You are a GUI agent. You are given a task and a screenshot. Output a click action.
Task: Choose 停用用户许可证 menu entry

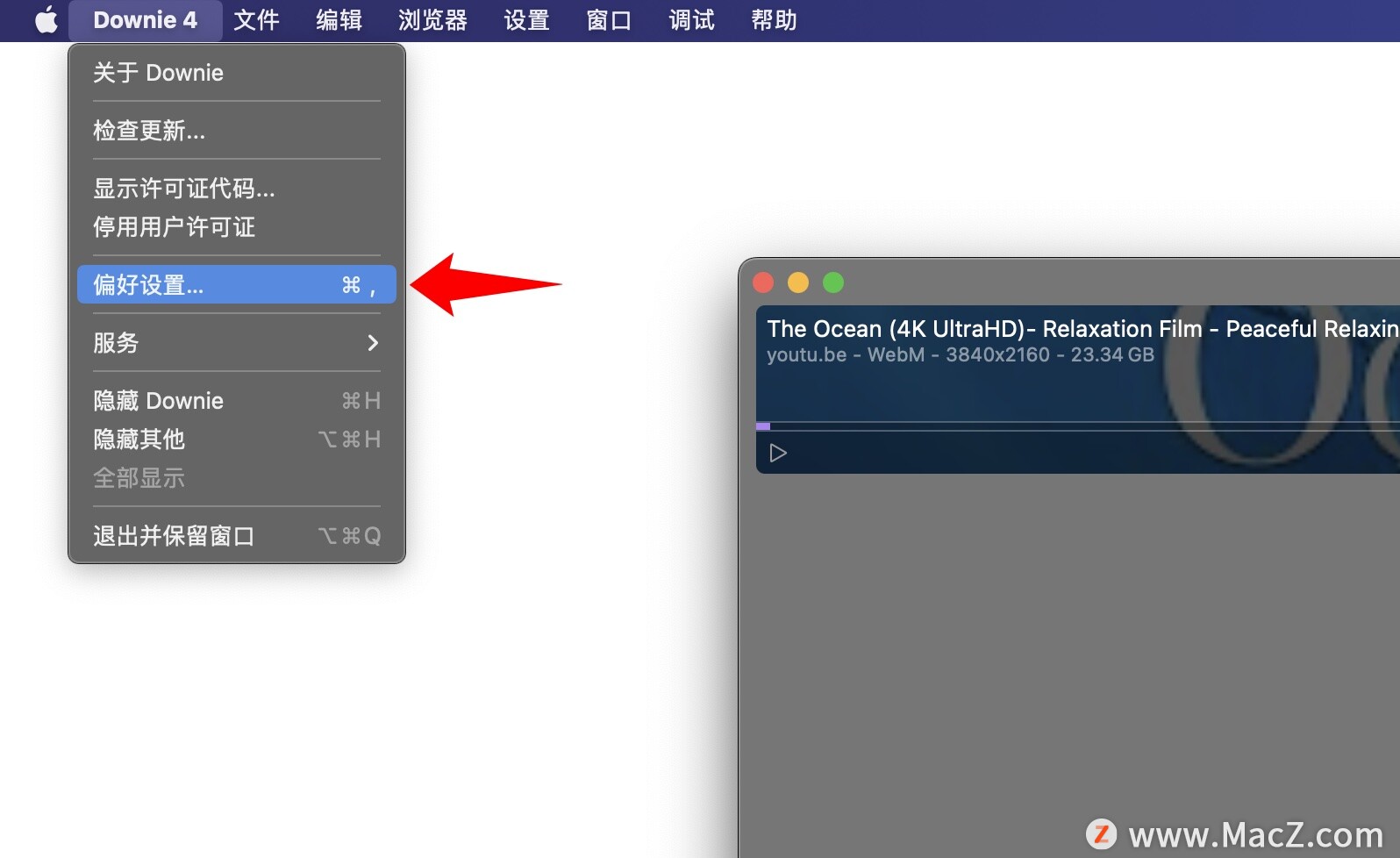(237, 227)
